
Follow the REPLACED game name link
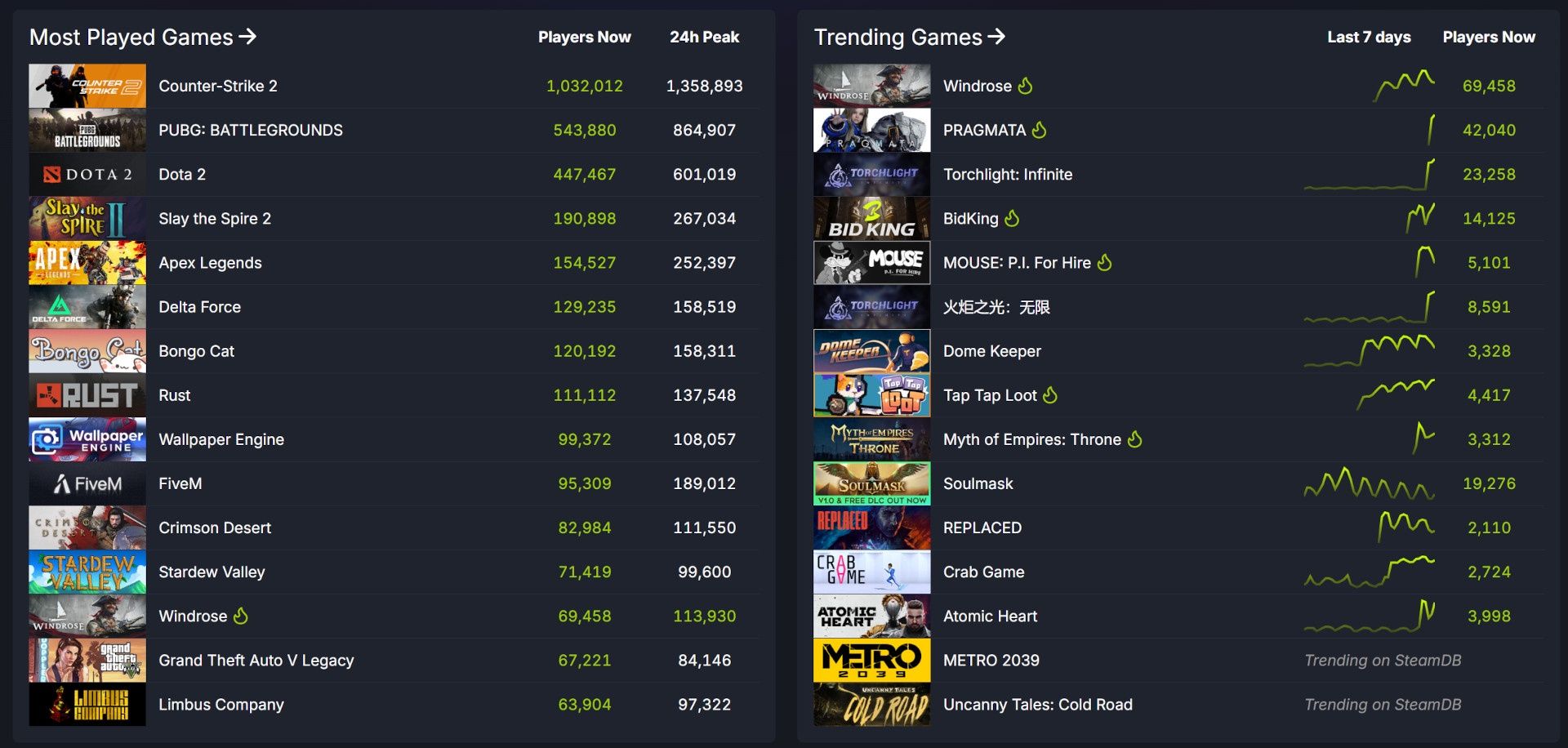[x=982, y=528]
